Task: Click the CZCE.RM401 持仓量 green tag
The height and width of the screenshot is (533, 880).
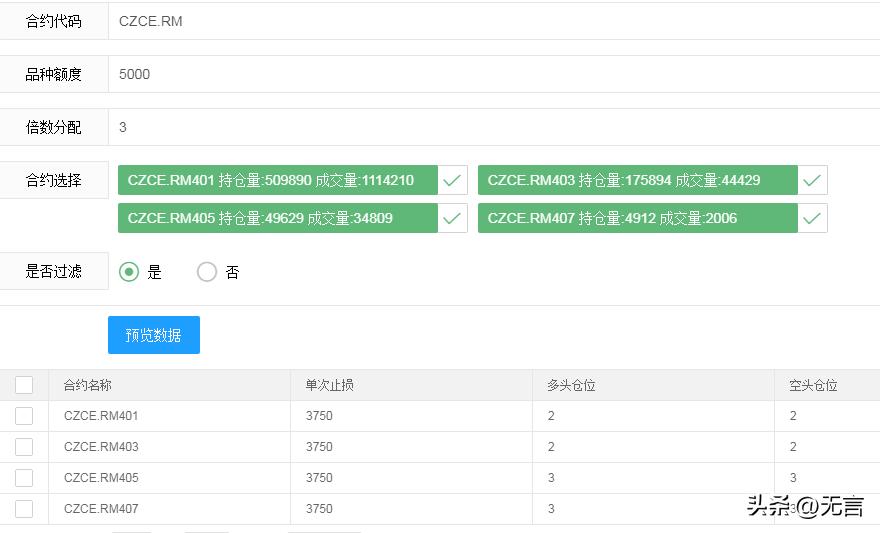Action: 277,181
